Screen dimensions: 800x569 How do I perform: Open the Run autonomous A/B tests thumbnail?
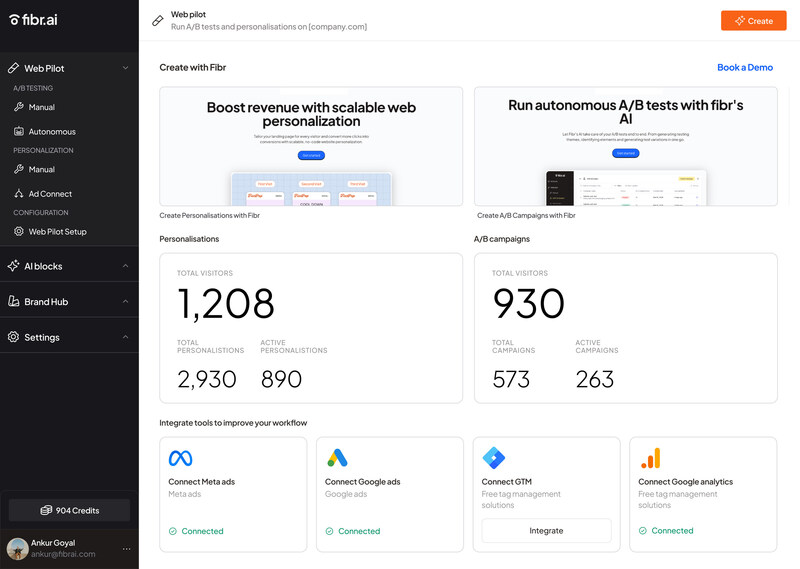point(625,146)
